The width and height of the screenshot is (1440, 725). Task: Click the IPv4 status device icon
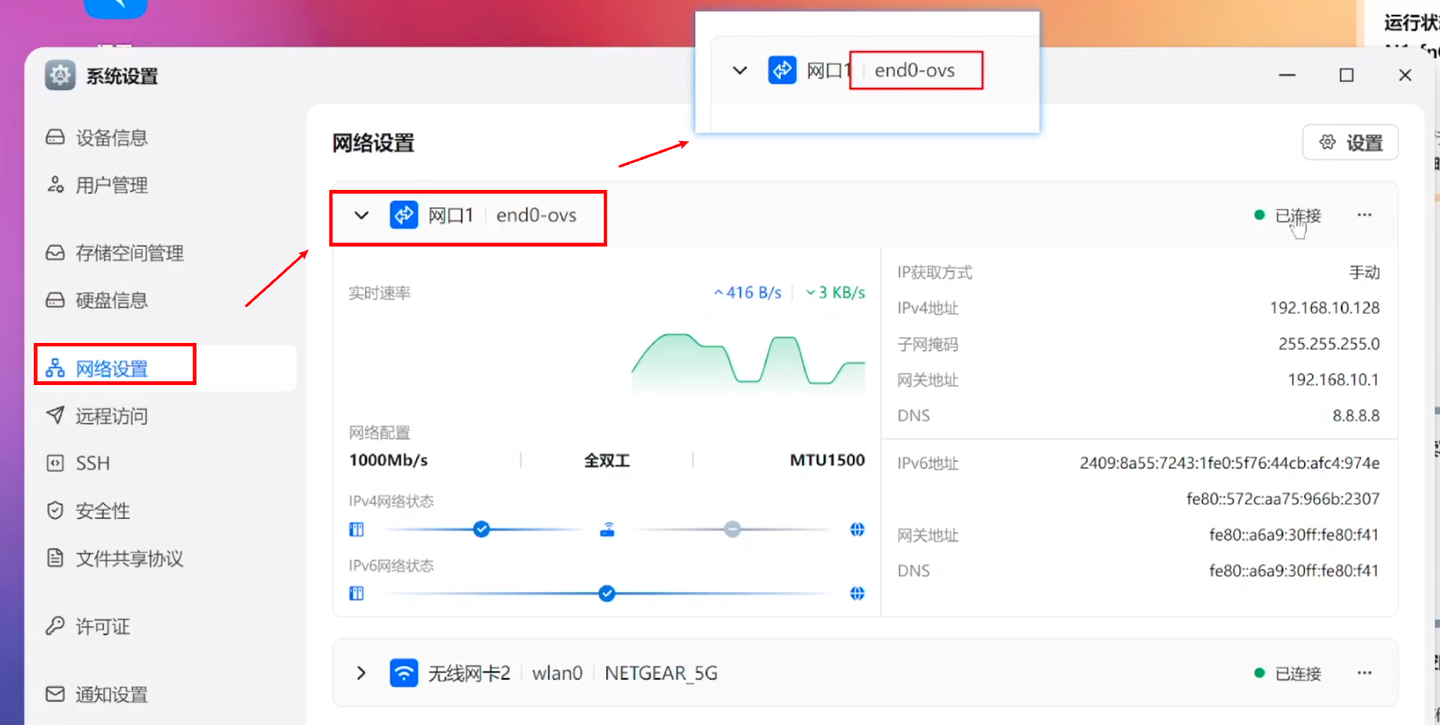[356, 530]
